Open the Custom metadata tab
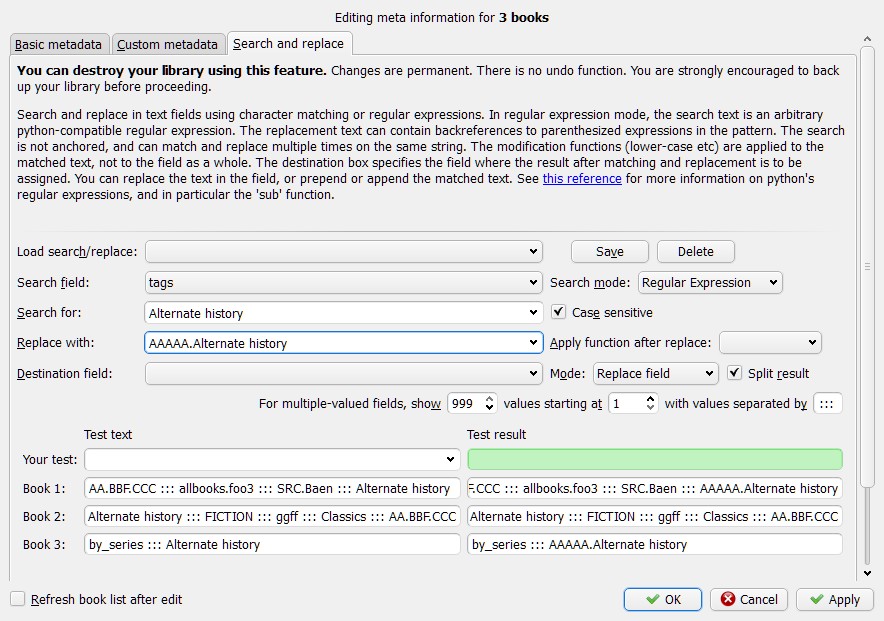Image resolution: width=884 pixels, height=621 pixels. tap(167, 44)
